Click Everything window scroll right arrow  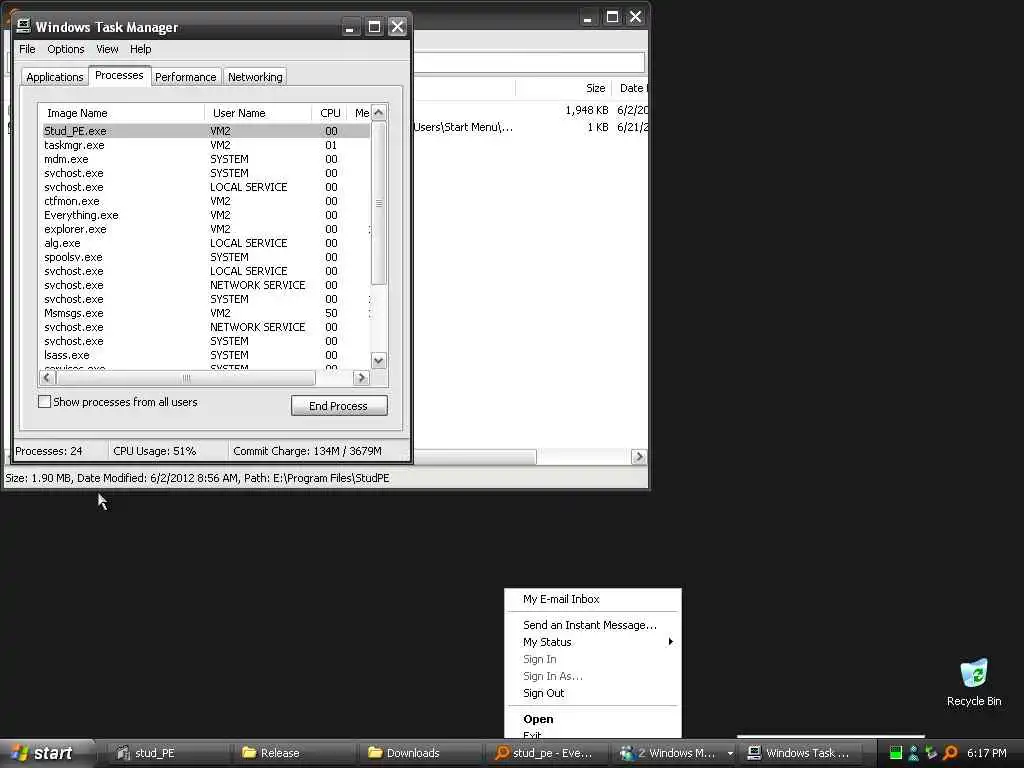click(x=639, y=456)
